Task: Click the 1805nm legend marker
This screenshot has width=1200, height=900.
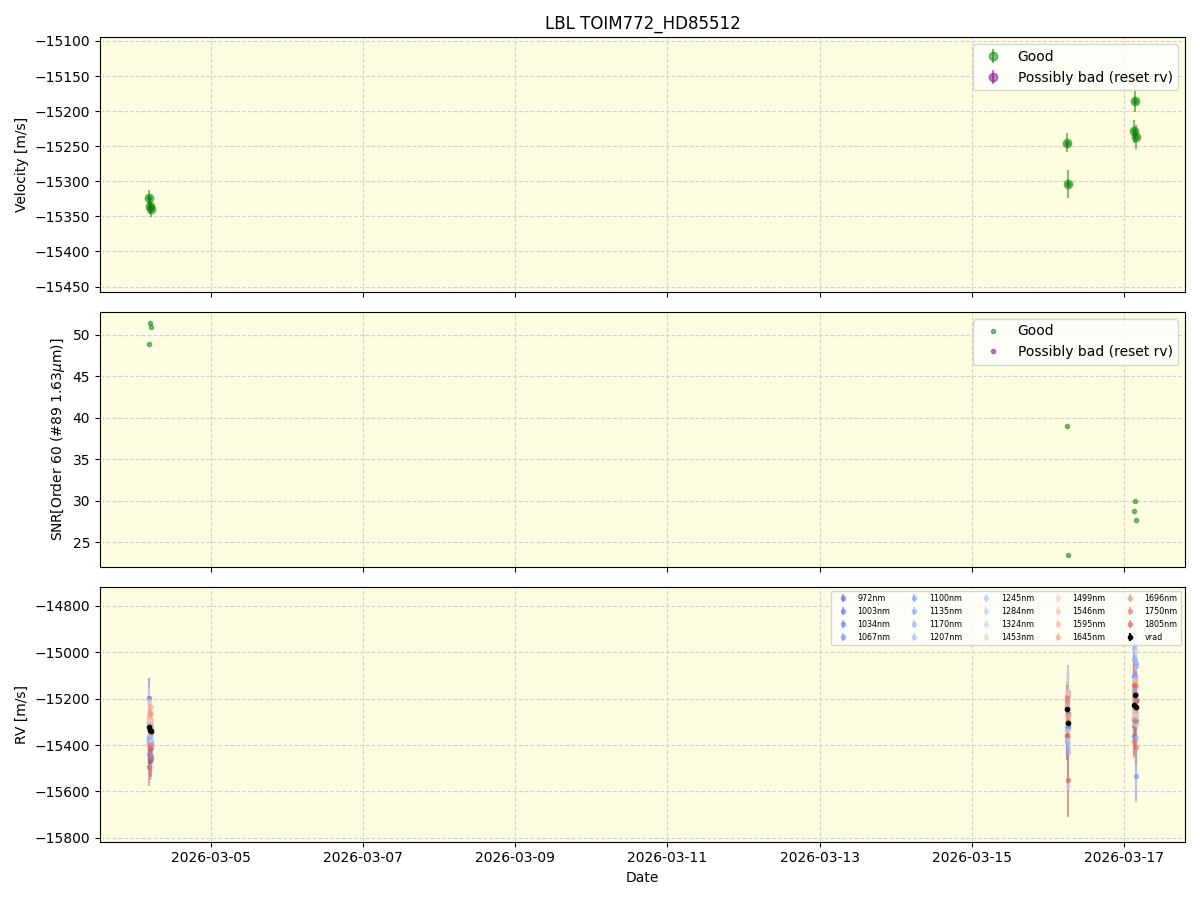Action: (x=1128, y=623)
